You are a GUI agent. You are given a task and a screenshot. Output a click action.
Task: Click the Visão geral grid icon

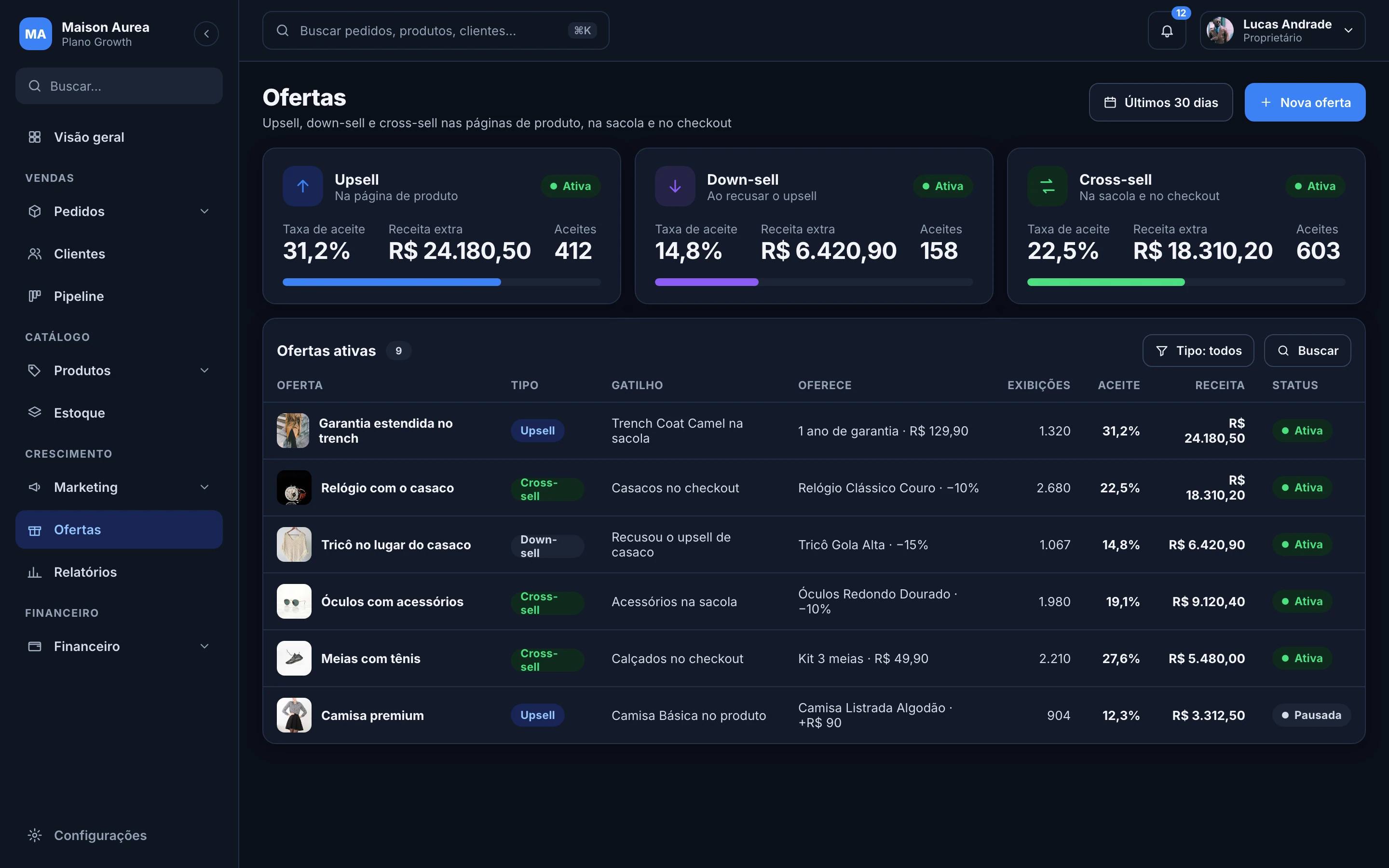pos(34,137)
